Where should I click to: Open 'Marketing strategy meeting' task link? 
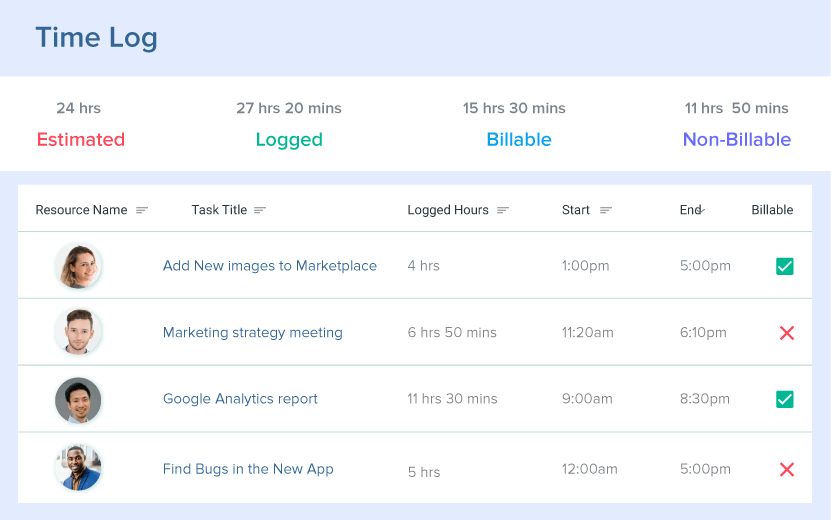click(252, 333)
